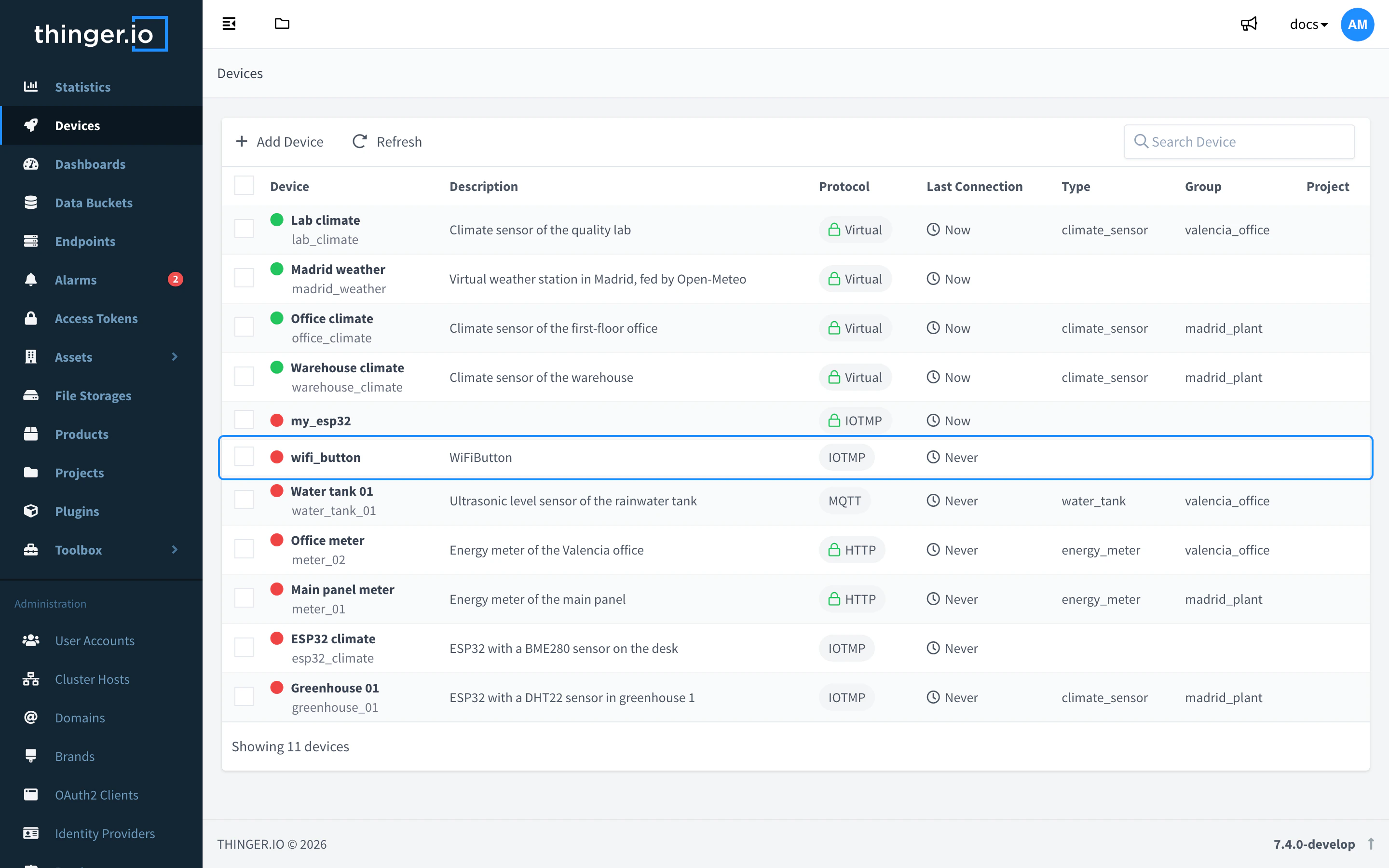Select the Madrid weather row checkbox
The width and height of the screenshot is (1389, 868).
coord(244,278)
